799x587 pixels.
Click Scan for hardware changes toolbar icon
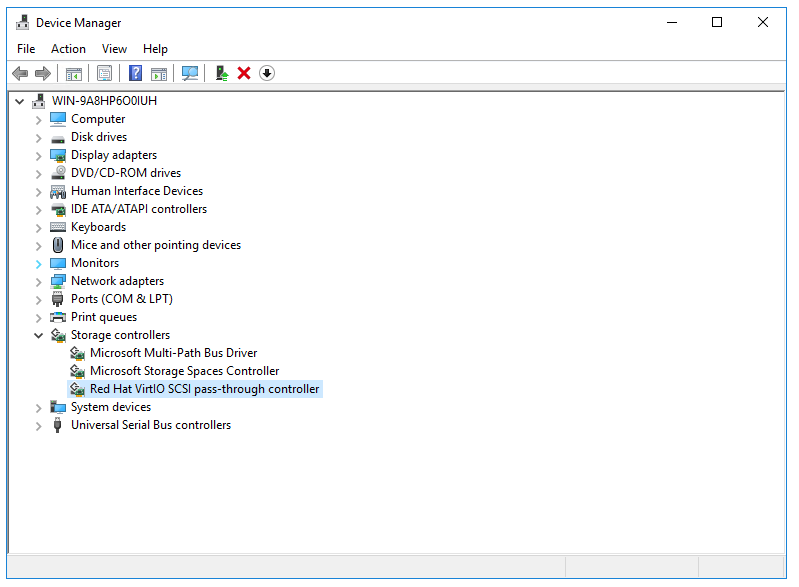point(189,73)
